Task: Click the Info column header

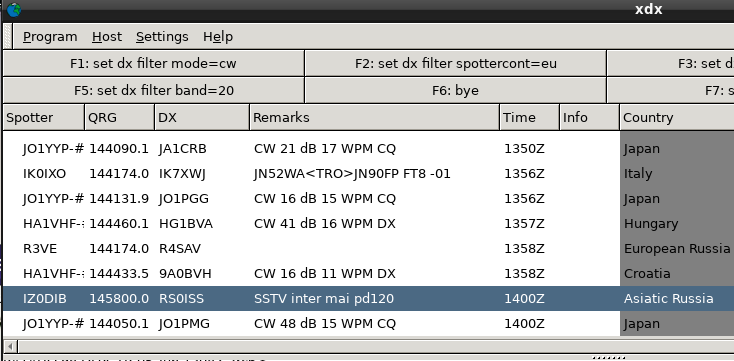Action: (x=589, y=118)
